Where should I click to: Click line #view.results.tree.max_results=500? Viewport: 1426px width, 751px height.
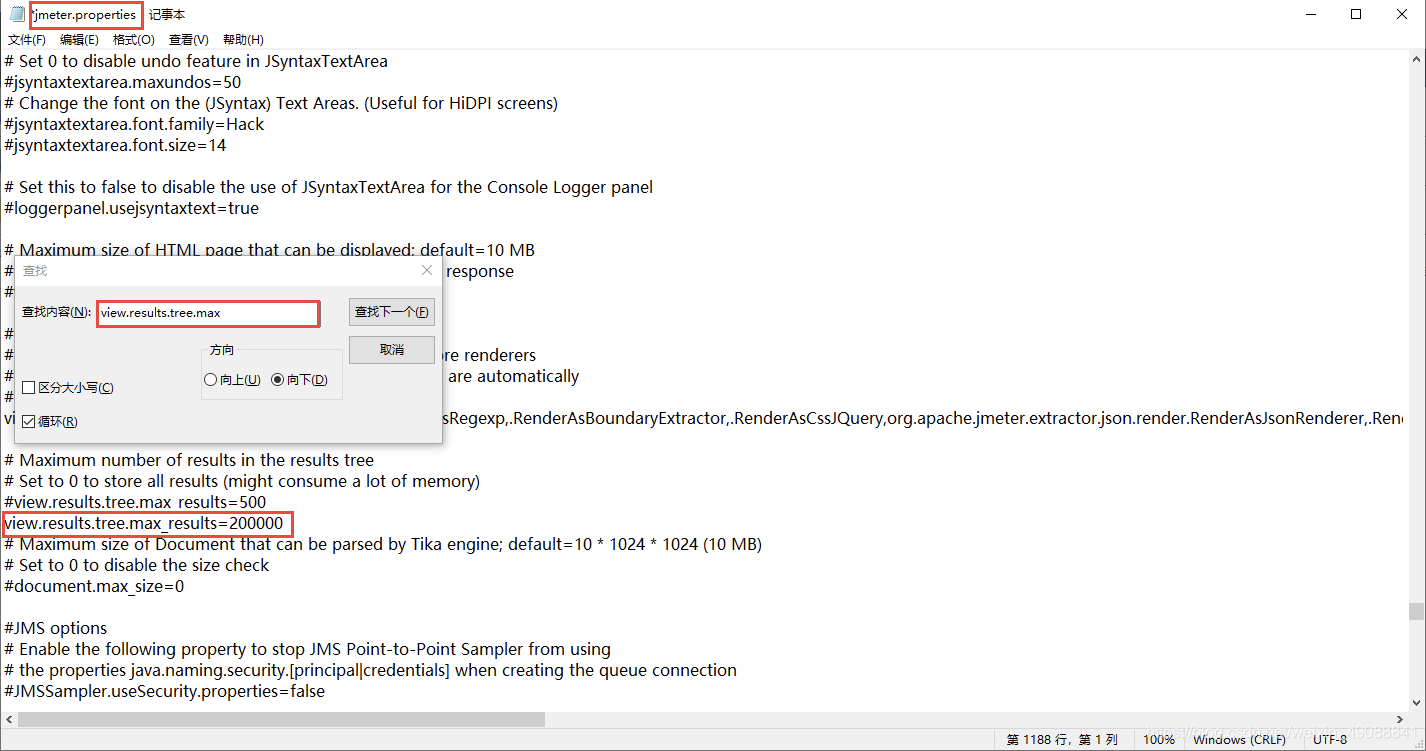coord(135,502)
